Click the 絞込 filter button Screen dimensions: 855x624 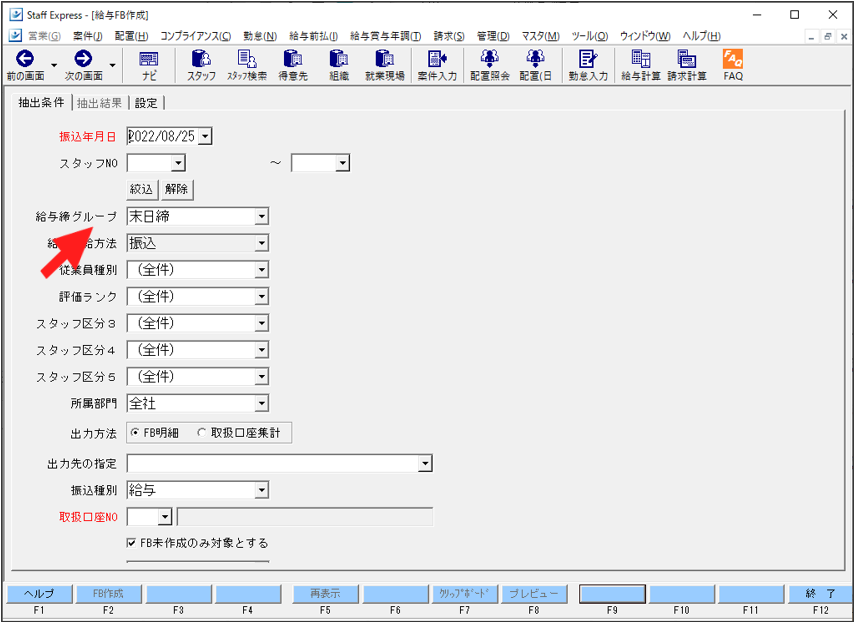142,189
